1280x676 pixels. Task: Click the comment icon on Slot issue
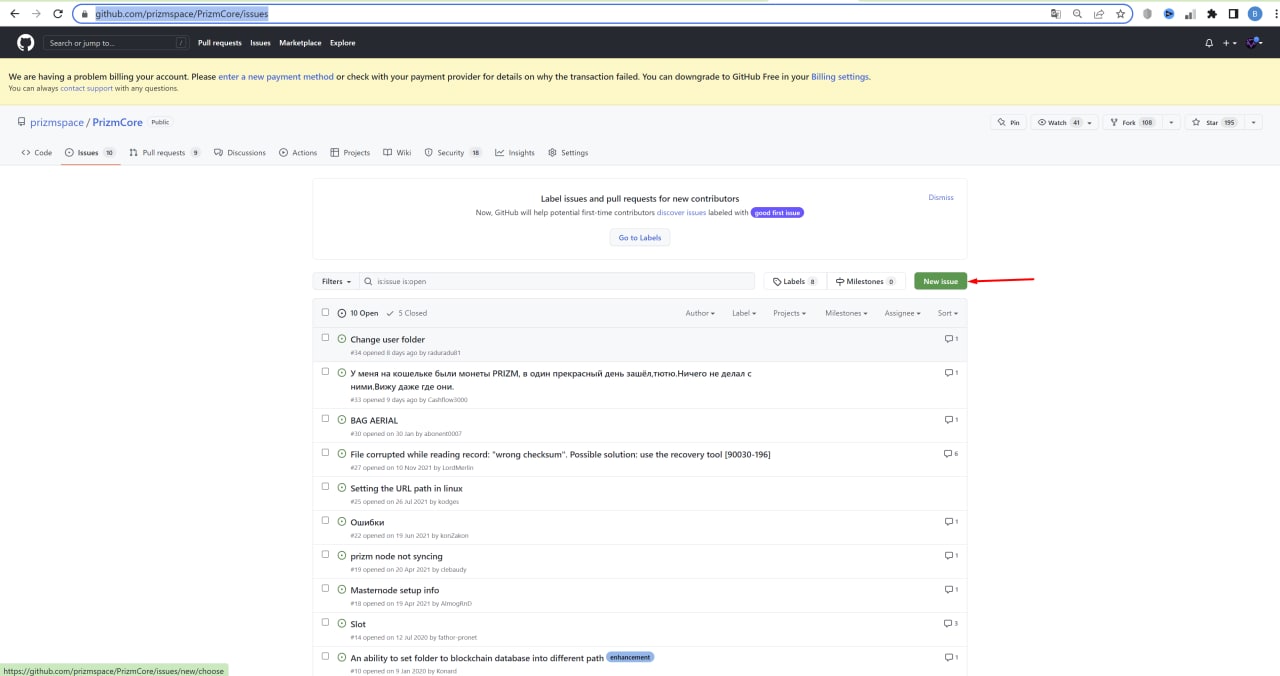click(949, 624)
